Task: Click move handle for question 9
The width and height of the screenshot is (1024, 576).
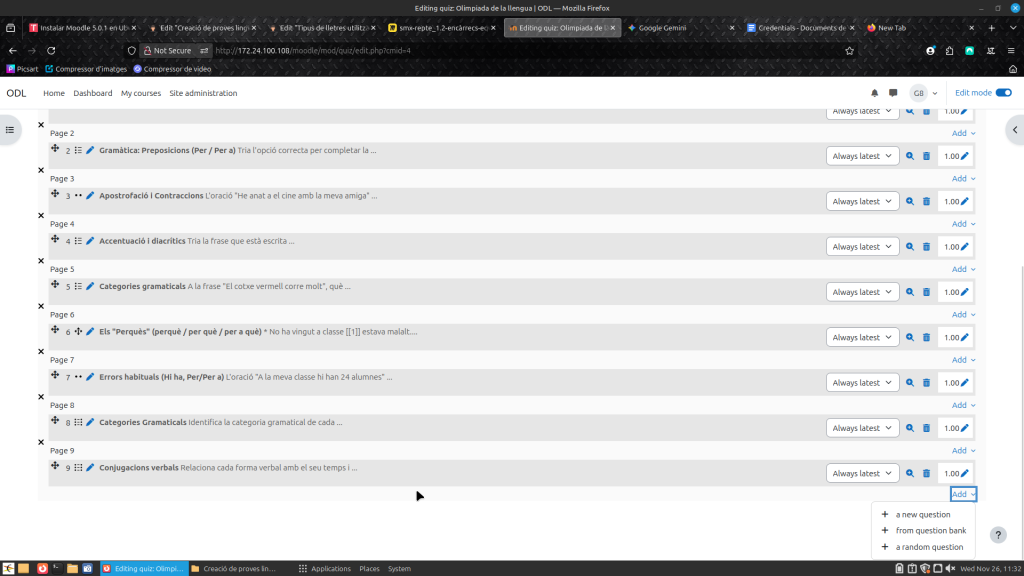Action: click(56, 466)
